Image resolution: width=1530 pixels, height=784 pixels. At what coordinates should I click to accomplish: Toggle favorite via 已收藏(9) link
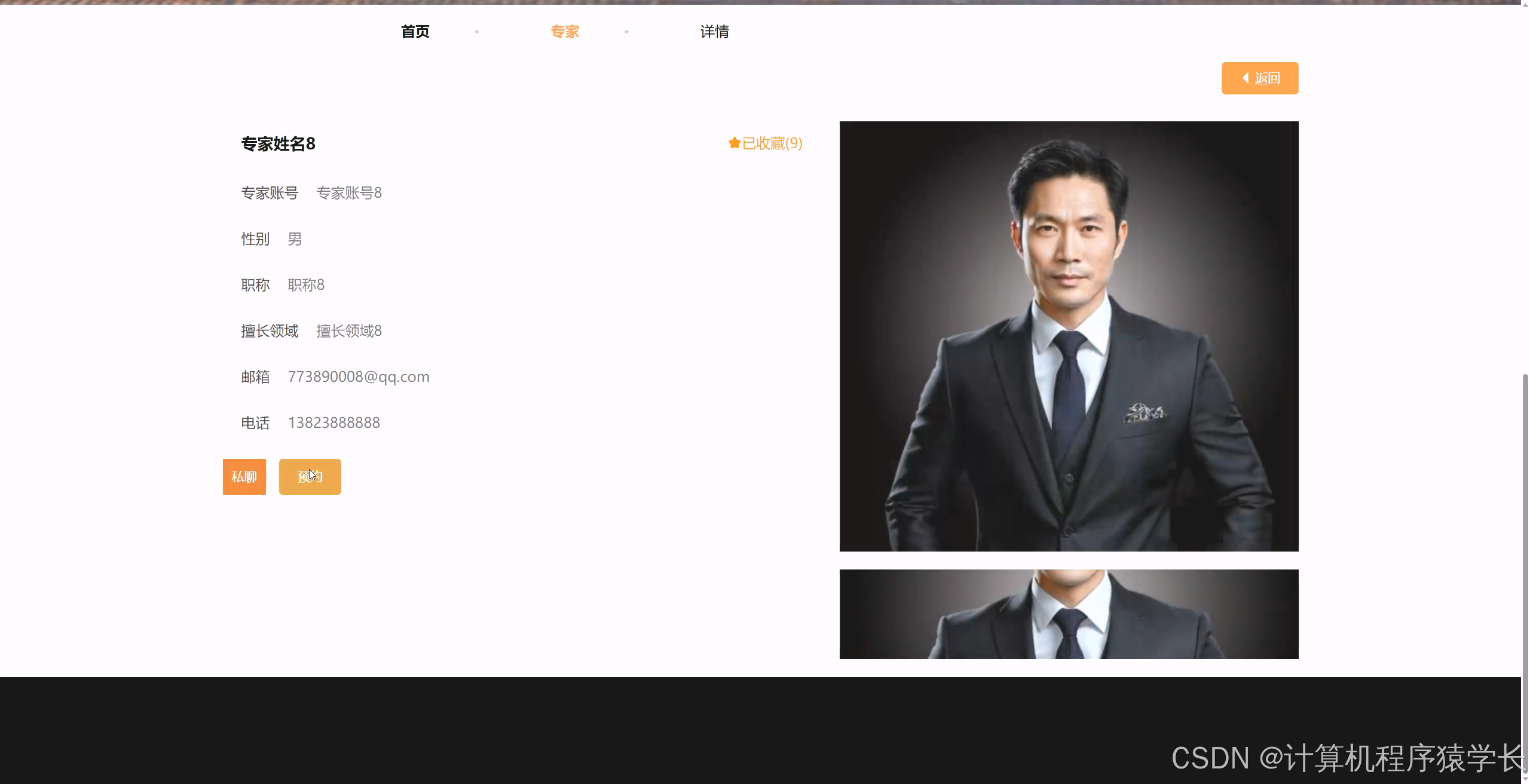[772, 143]
